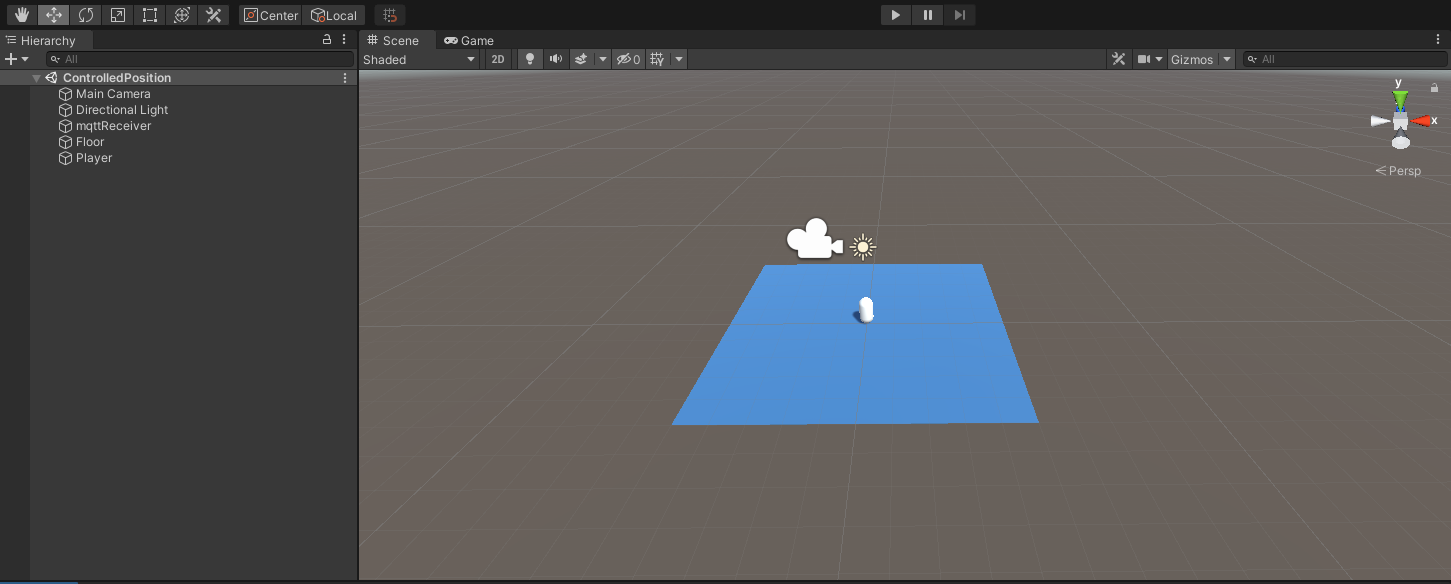Click the scene camera gizmo icon
This screenshot has width=1451, height=584.
click(x=814, y=240)
